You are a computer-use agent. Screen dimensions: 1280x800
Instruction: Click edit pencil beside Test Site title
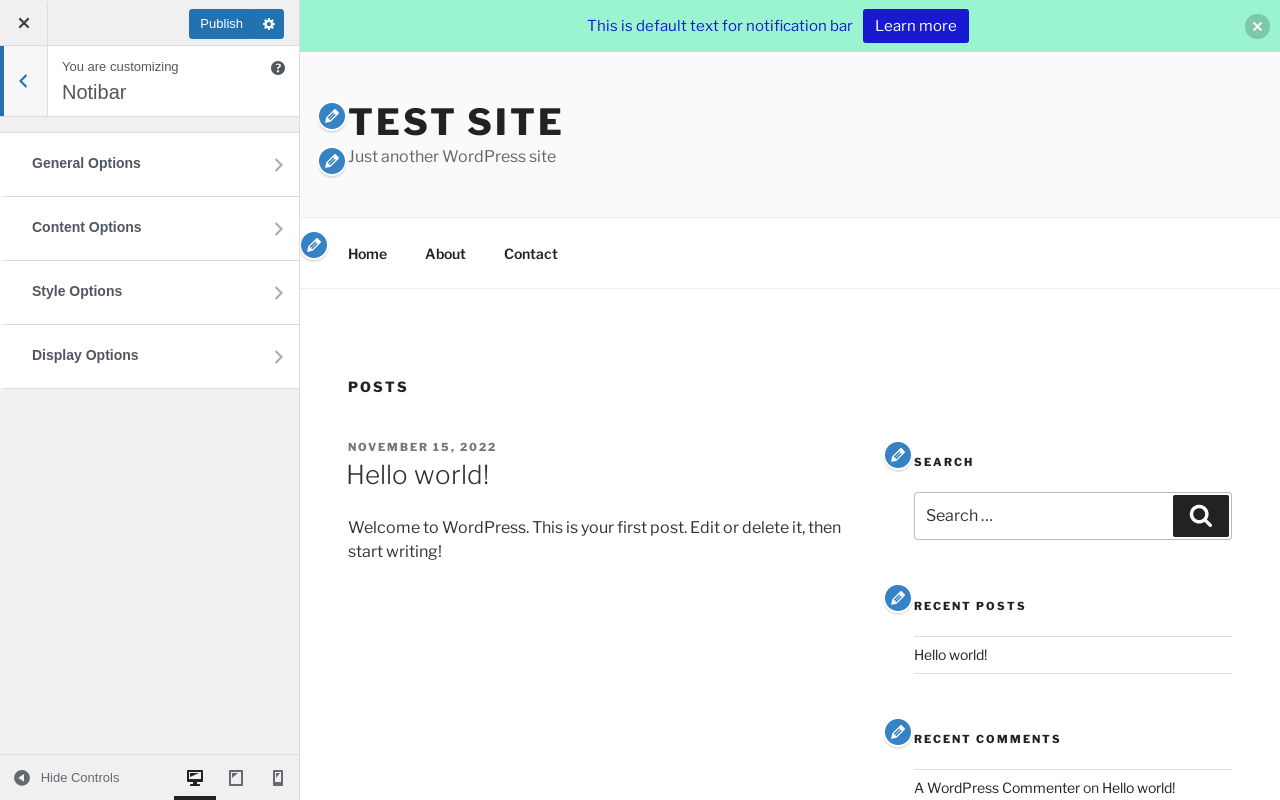332,117
